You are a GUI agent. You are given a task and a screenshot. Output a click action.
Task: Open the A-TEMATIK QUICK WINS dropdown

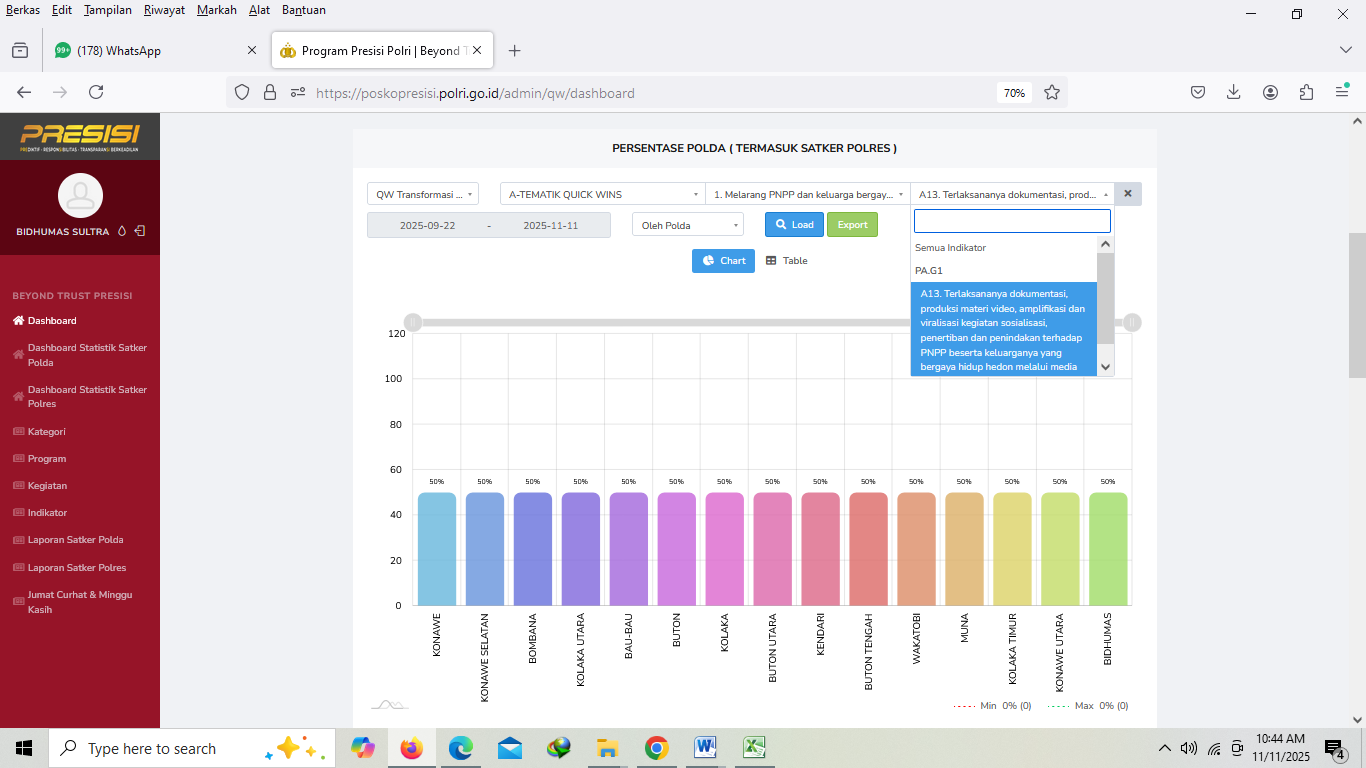tap(602, 194)
